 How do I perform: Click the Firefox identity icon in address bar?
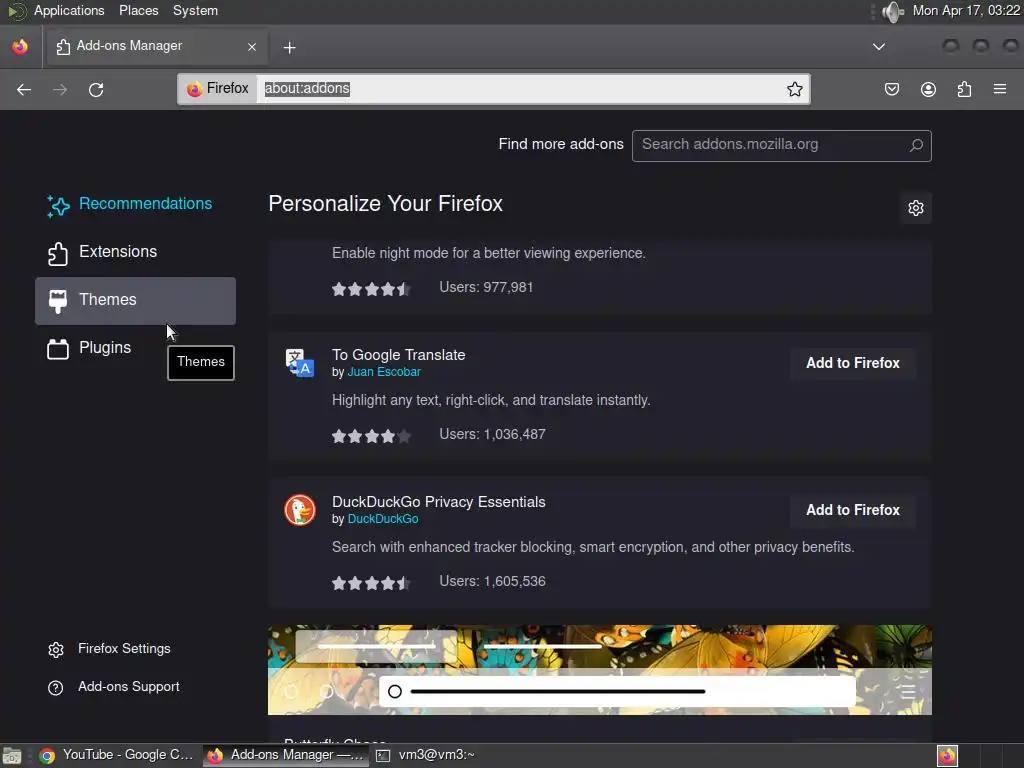click(218, 89)
